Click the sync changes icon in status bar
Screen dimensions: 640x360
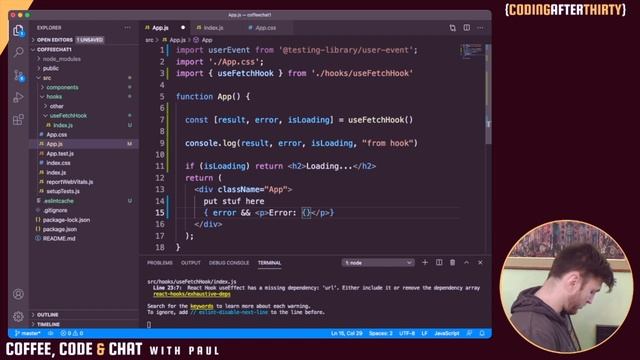click(x=51, y=333)
